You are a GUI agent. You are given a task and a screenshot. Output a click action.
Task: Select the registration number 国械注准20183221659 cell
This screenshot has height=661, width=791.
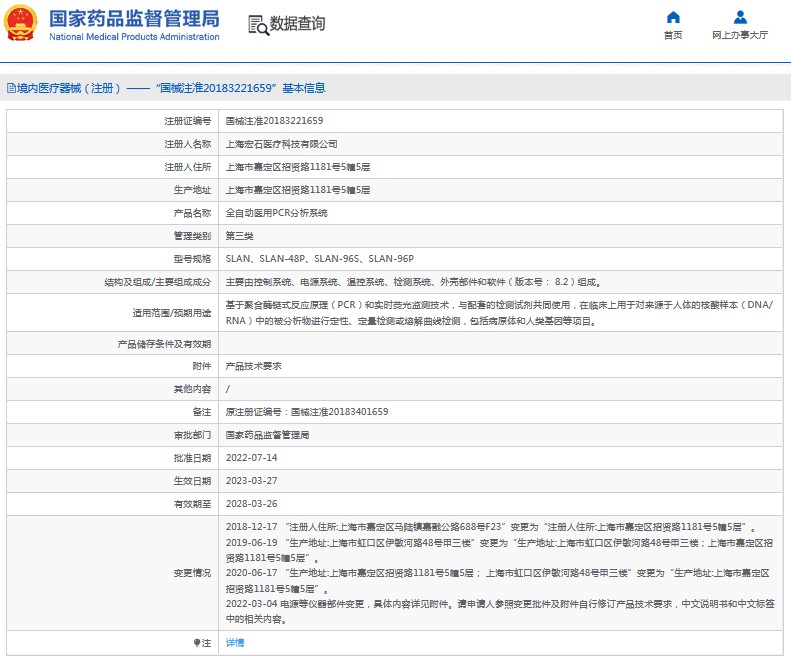pyautogui.click(x=274, y=120)
